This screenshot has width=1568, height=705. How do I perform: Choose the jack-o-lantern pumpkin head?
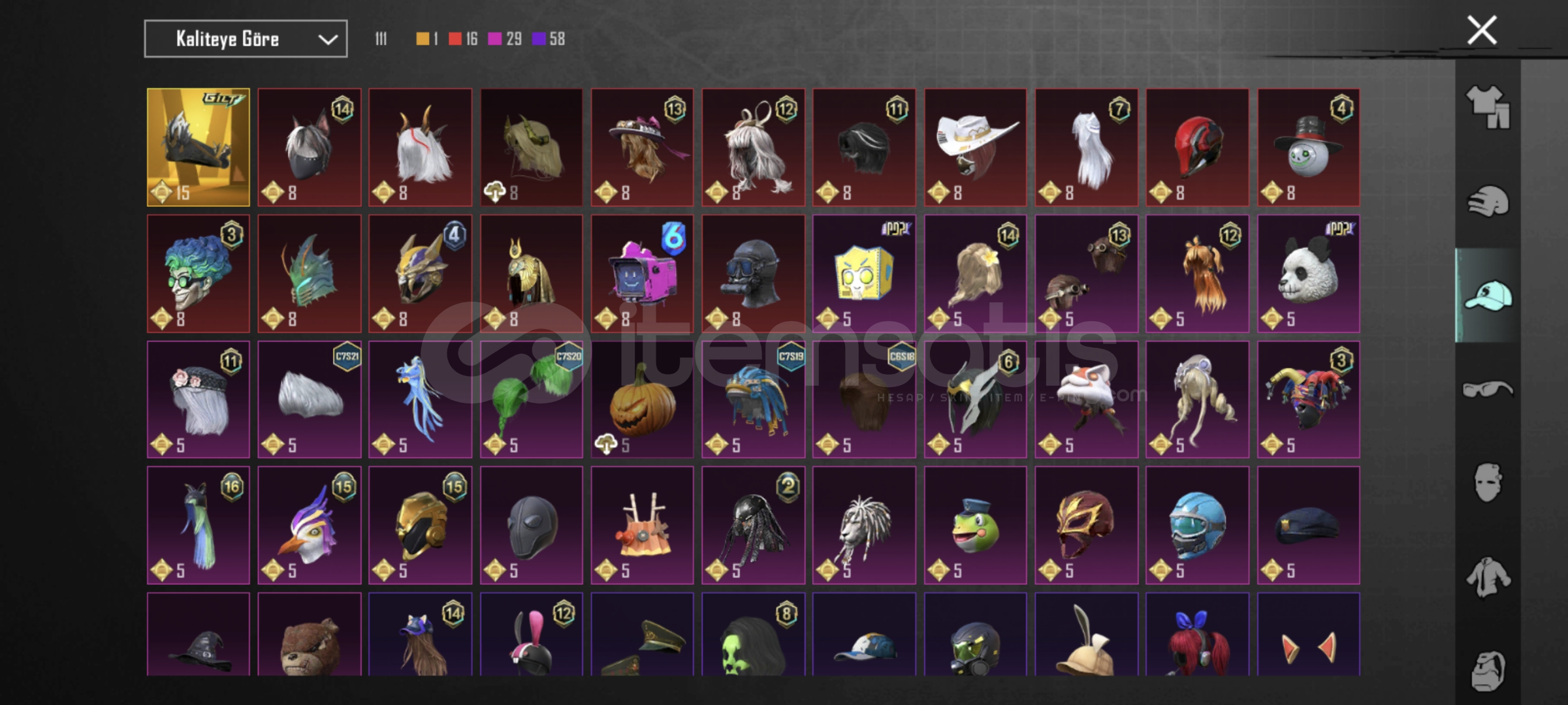(x=643, y=399)
